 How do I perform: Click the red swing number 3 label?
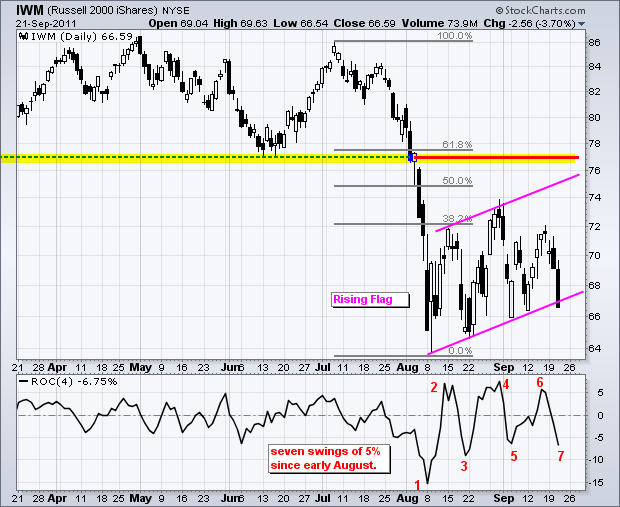(464, 466)
